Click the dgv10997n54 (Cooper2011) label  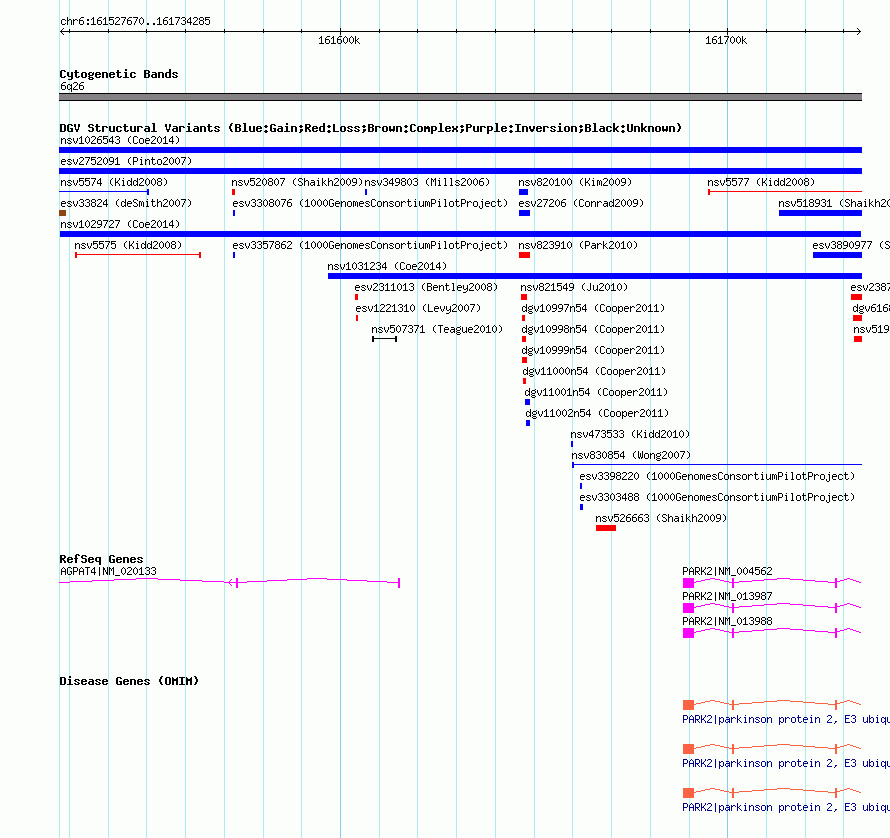(x=593, y=308)
